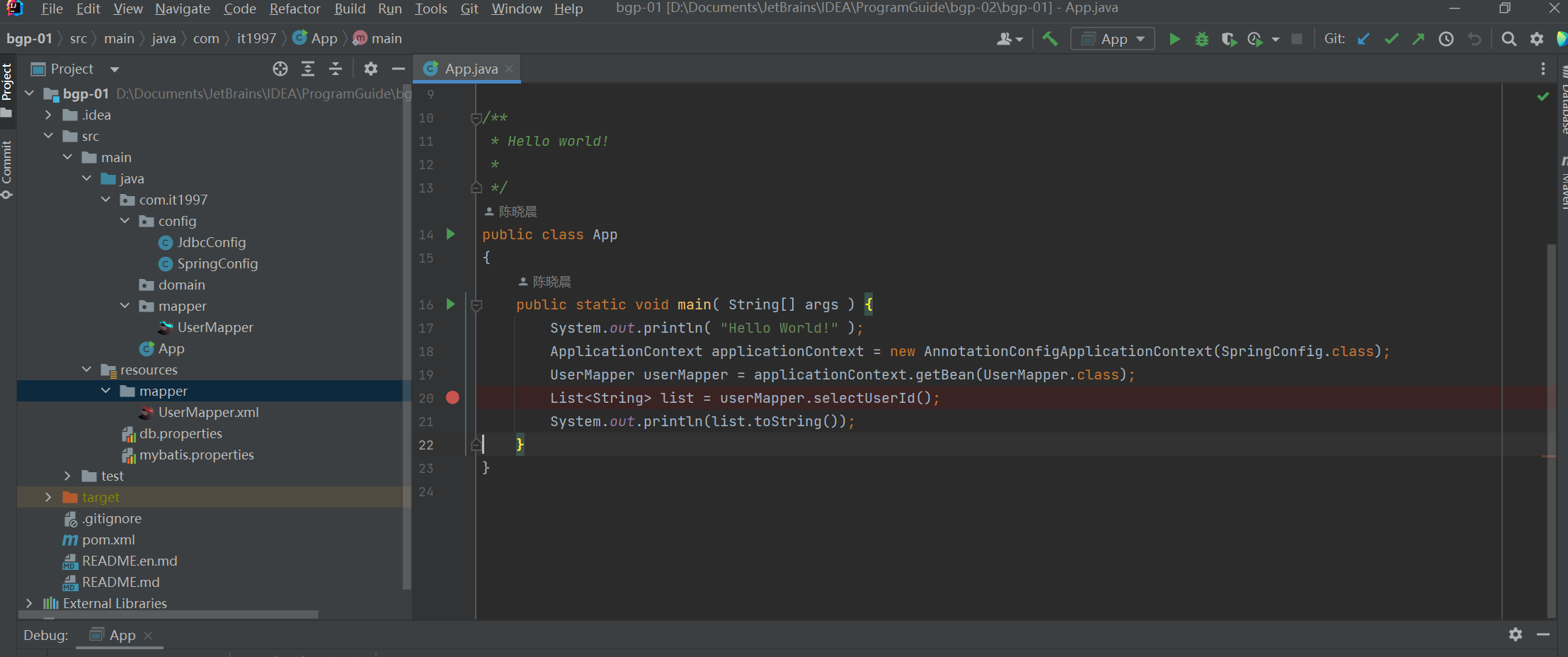Toggle the Project tool window sidebar button
Image resolution: width=1568 pixels, height=657 pixels.
click(x=7, y=91)
